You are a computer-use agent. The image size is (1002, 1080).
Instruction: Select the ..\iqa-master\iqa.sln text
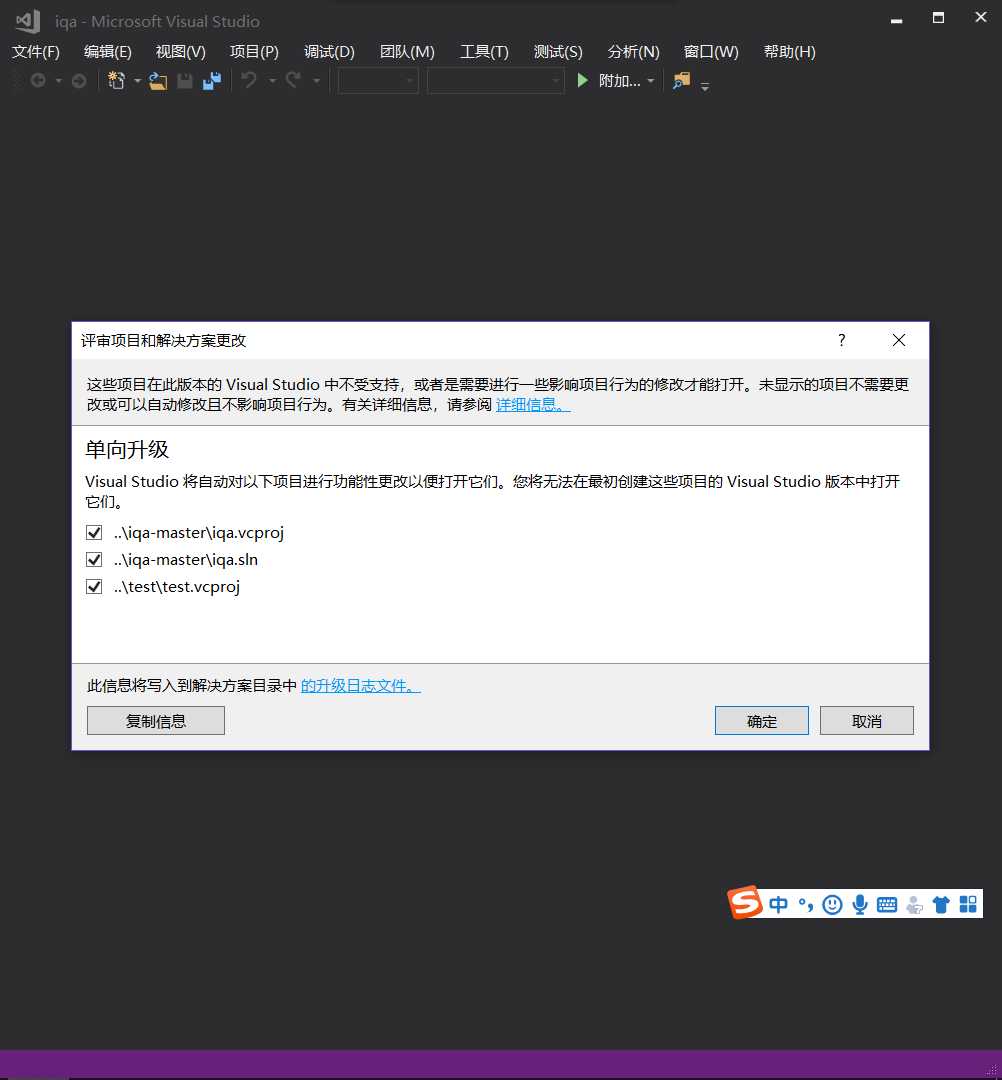[x=186, y=559]
